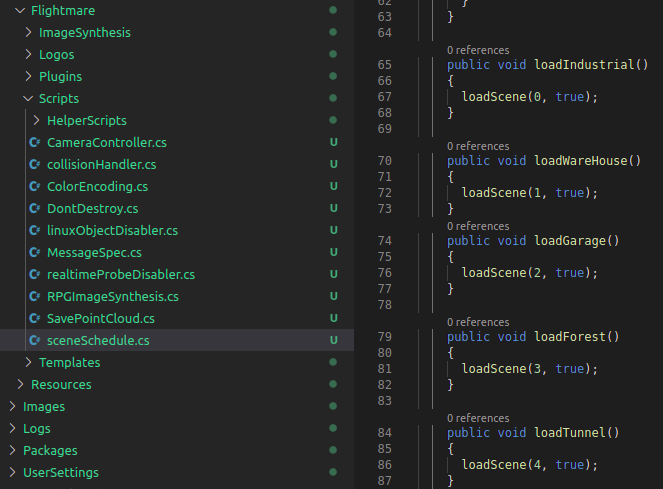This screenshot has height=489, width=663.
Task: Click the C# icon beside MessageSpec.cs
Action: (35, 253)
